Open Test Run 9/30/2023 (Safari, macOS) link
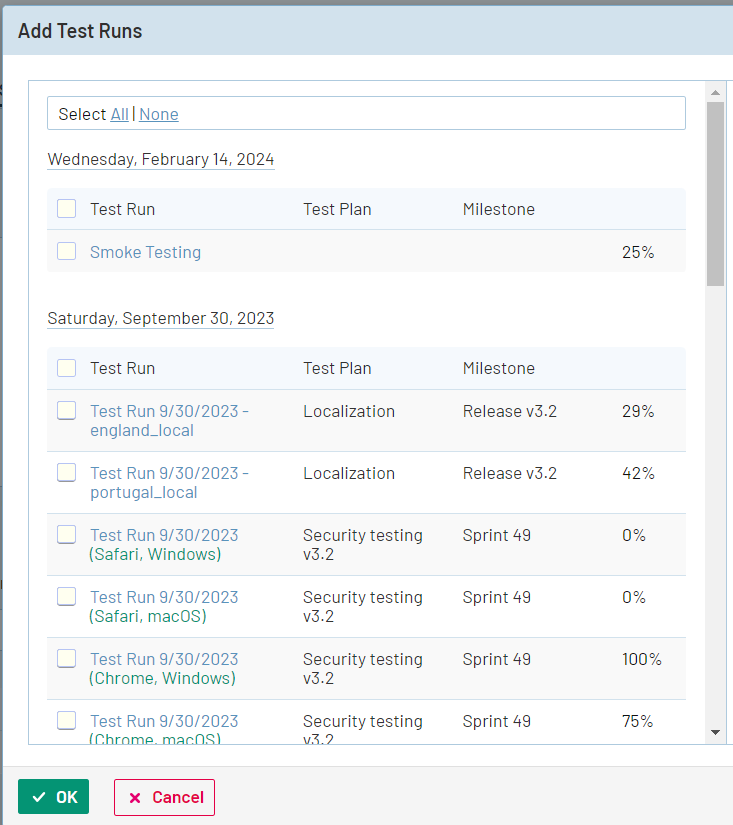The image size is (733, 825). (164, 607)
